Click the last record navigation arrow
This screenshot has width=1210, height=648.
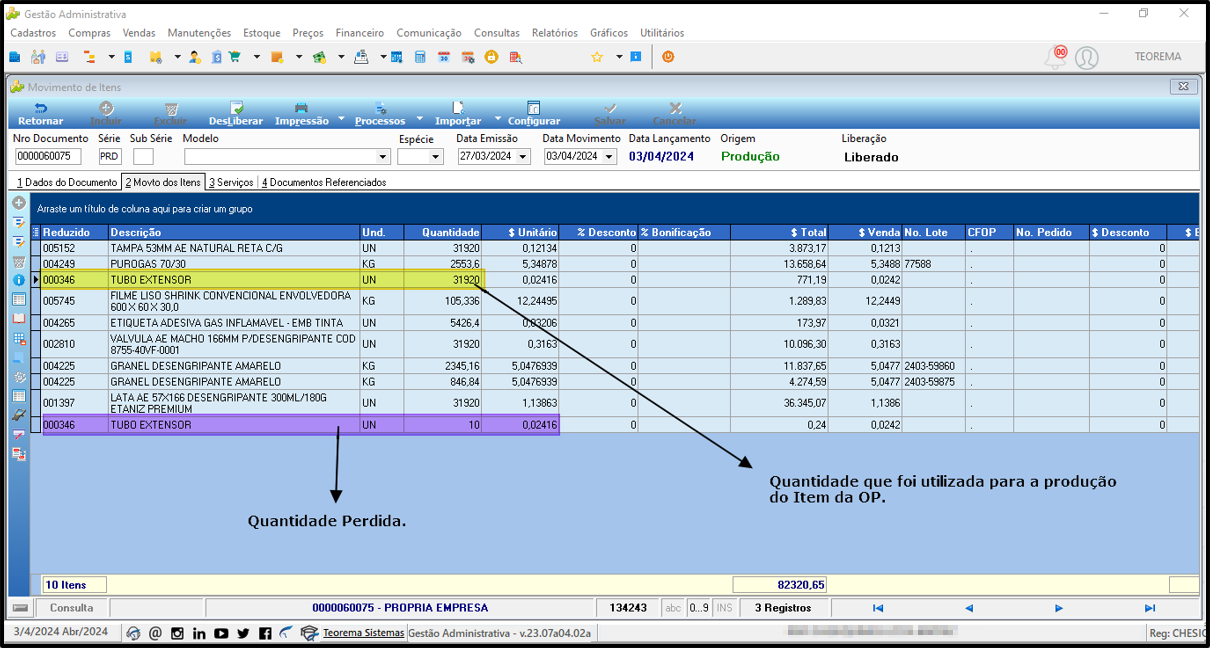(x=1150, y=608)
